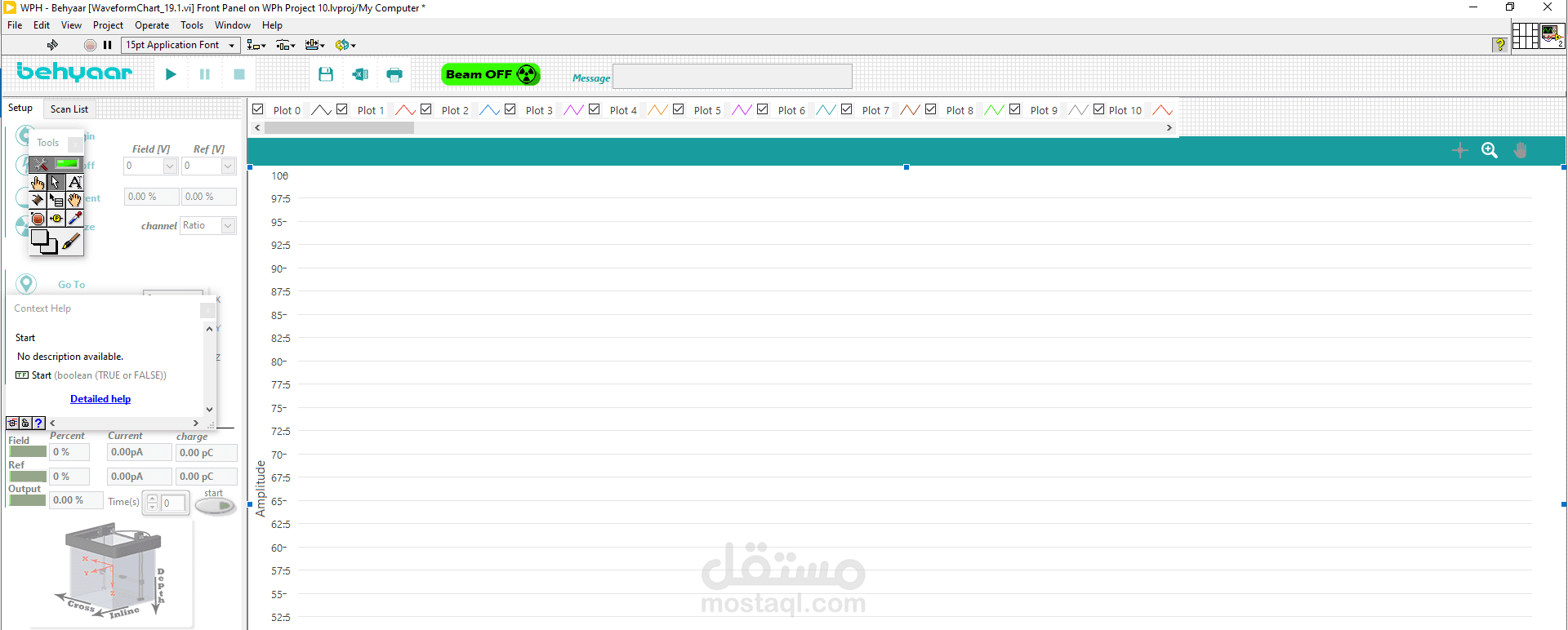Open the Operate menu

pyautogui.click(x=152, y=25)
